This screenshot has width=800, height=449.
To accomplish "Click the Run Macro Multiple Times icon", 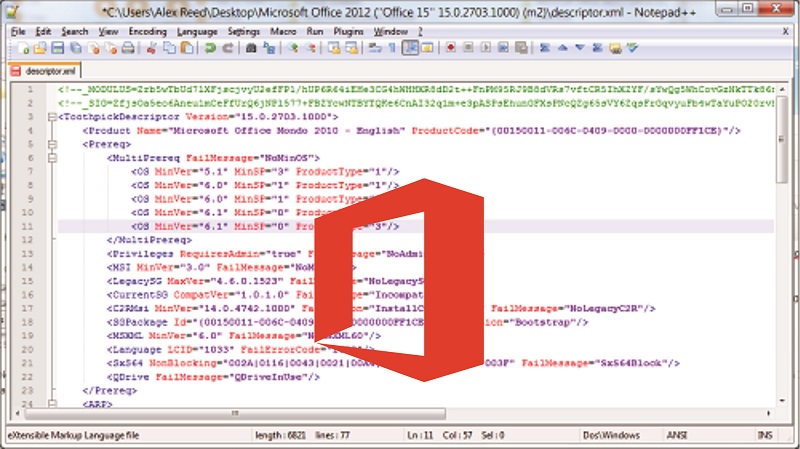I will point(503,48).
